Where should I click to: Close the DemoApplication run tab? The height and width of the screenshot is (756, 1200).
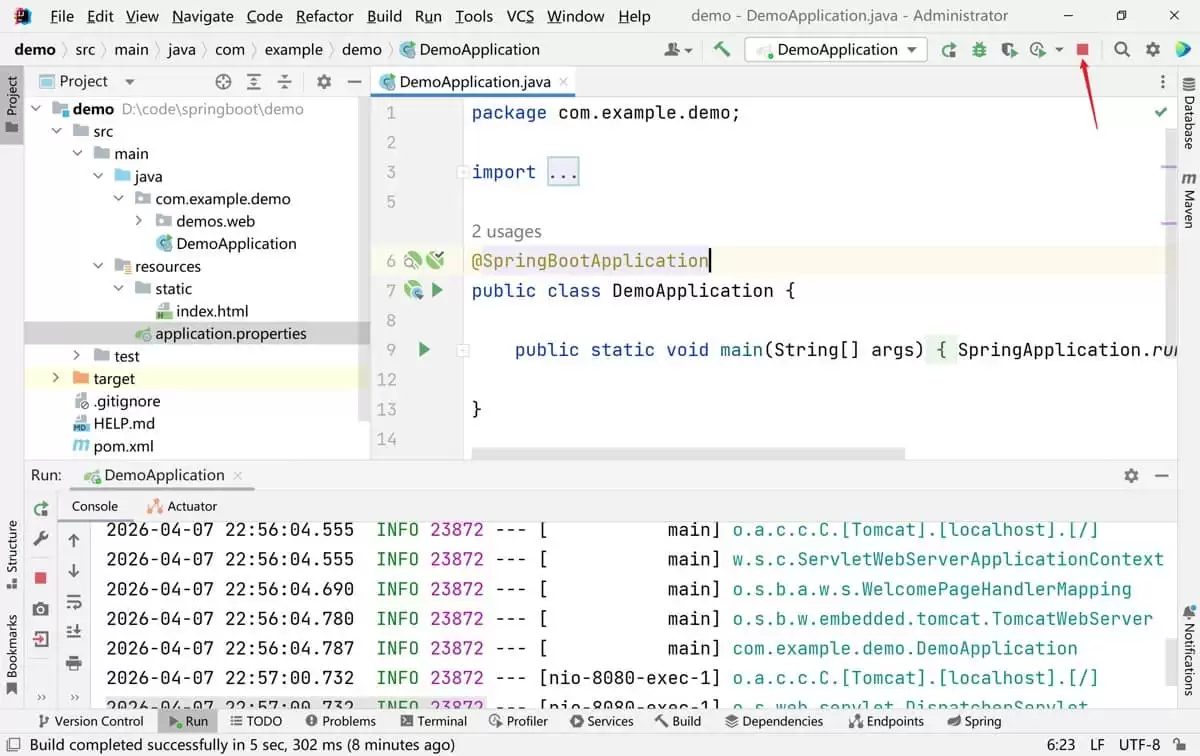click(x=237, y=476)
